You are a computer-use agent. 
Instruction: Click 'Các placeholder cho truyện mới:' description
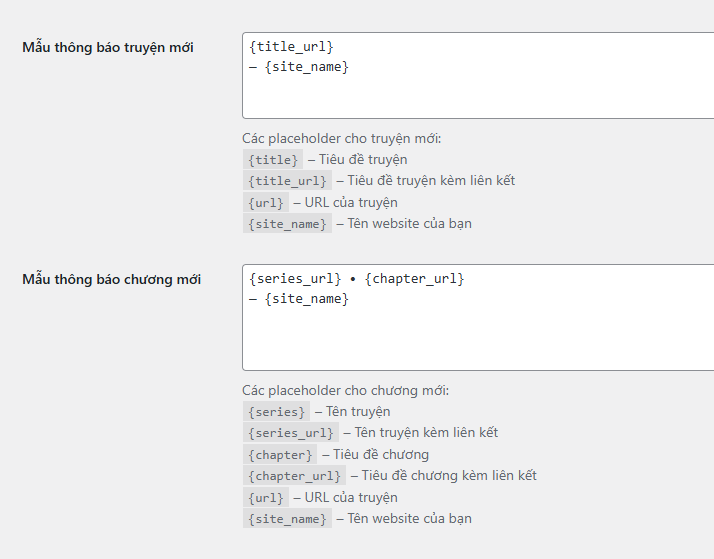click(342, 138)
